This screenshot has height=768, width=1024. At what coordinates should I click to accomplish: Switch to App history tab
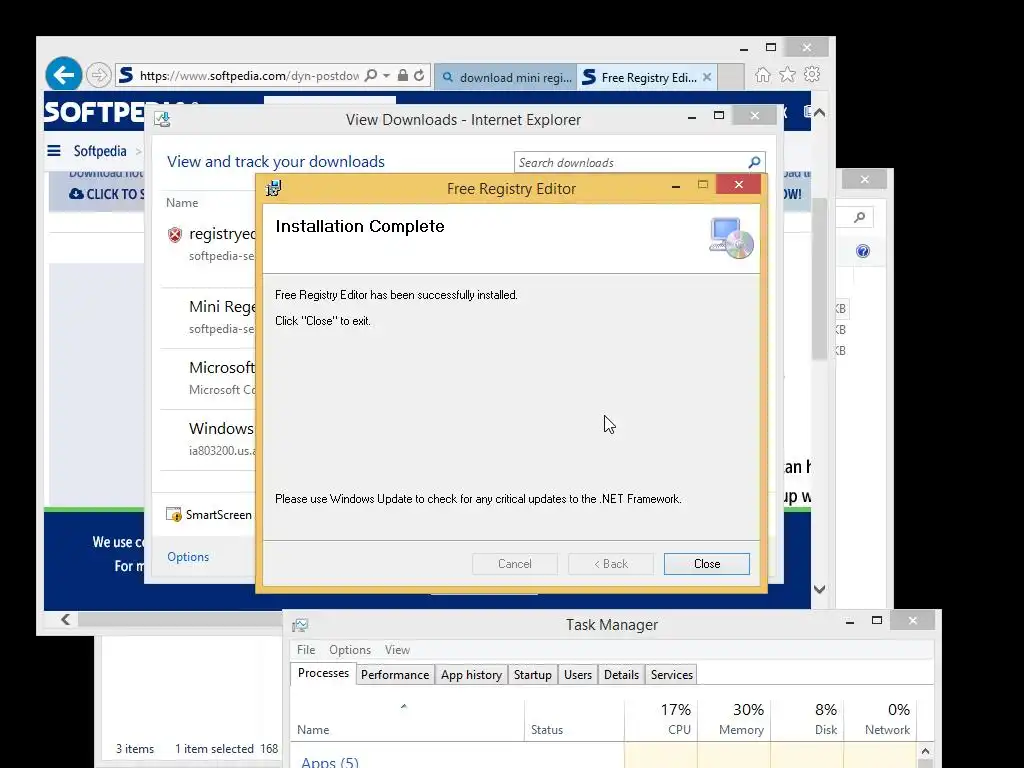point(472,675)
